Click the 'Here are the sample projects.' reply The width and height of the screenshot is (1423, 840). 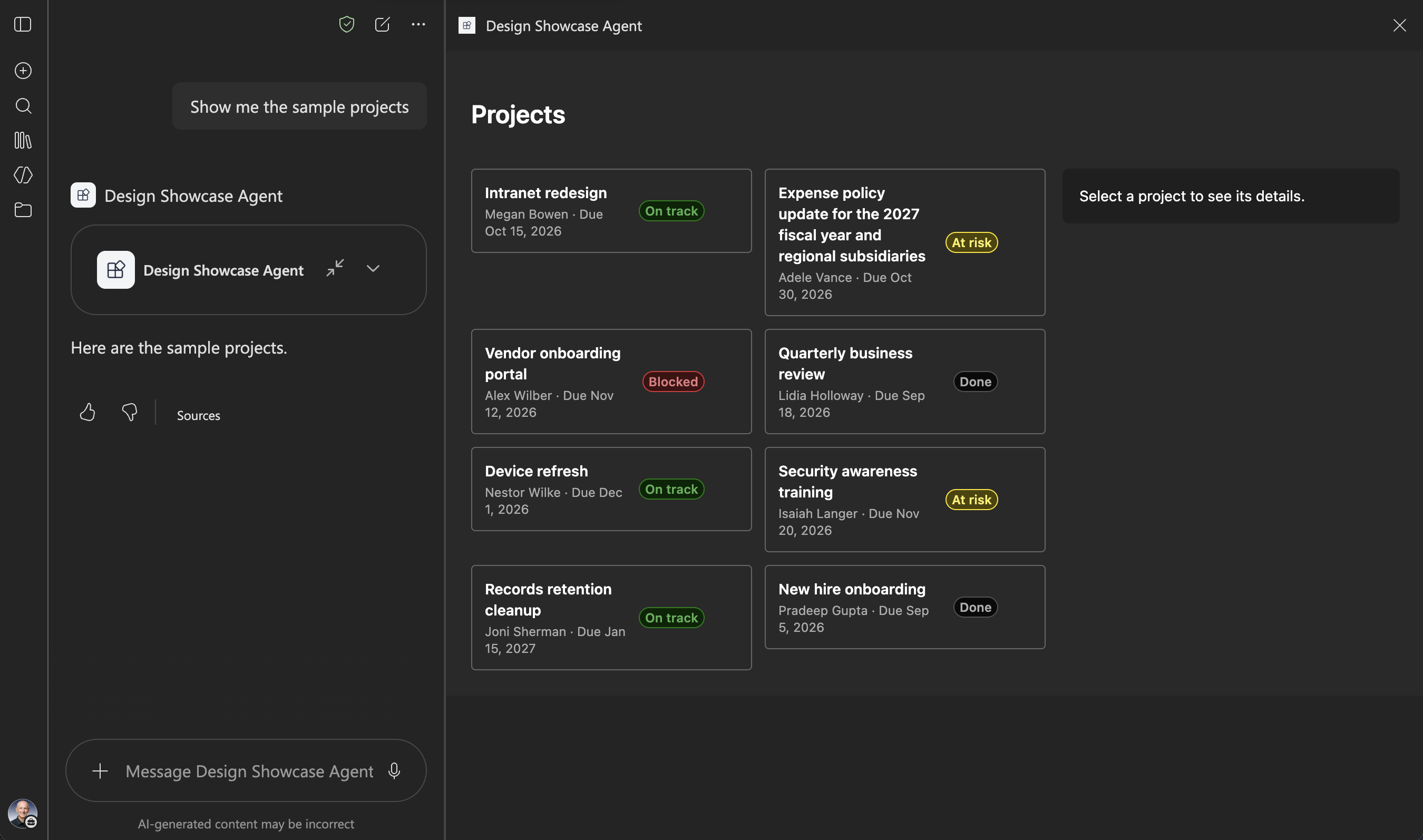179,348
